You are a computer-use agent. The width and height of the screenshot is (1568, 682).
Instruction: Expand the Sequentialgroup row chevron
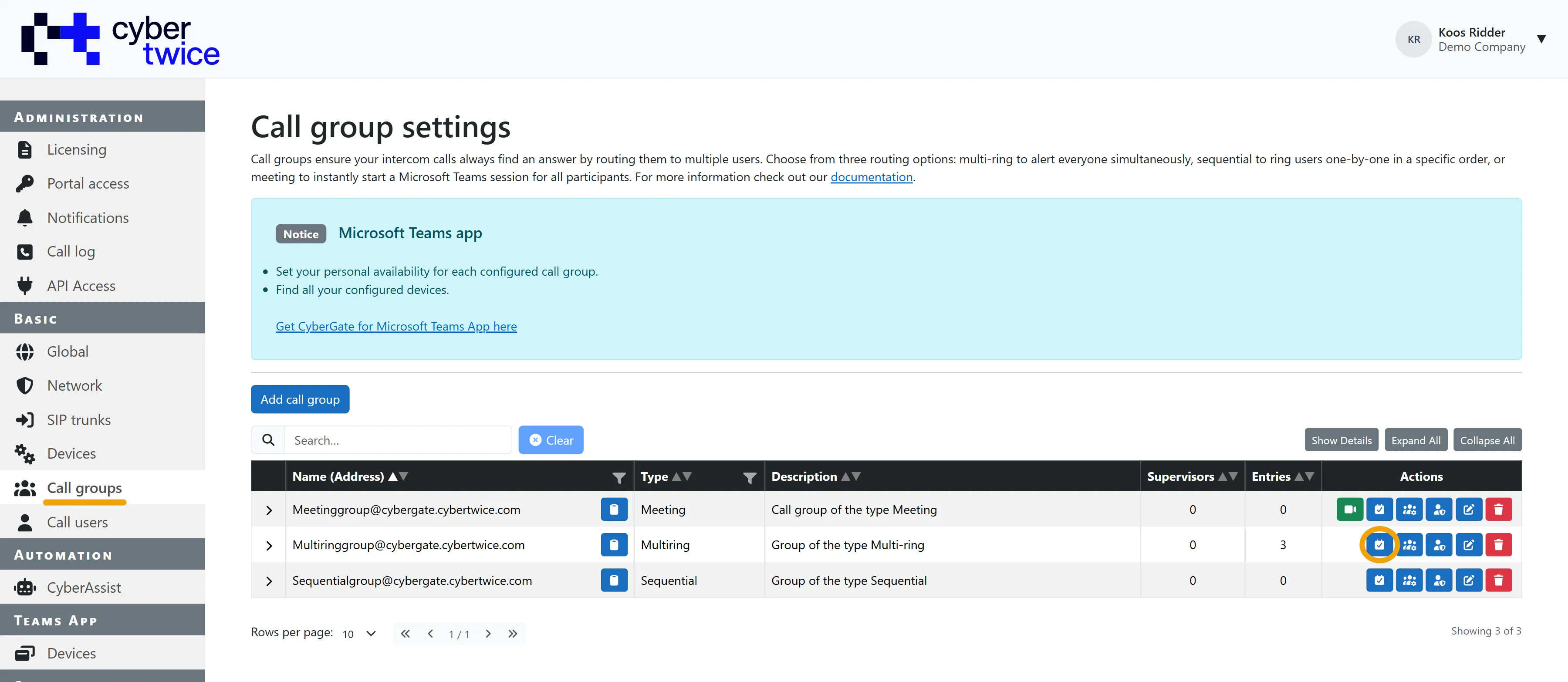point(269,581)
